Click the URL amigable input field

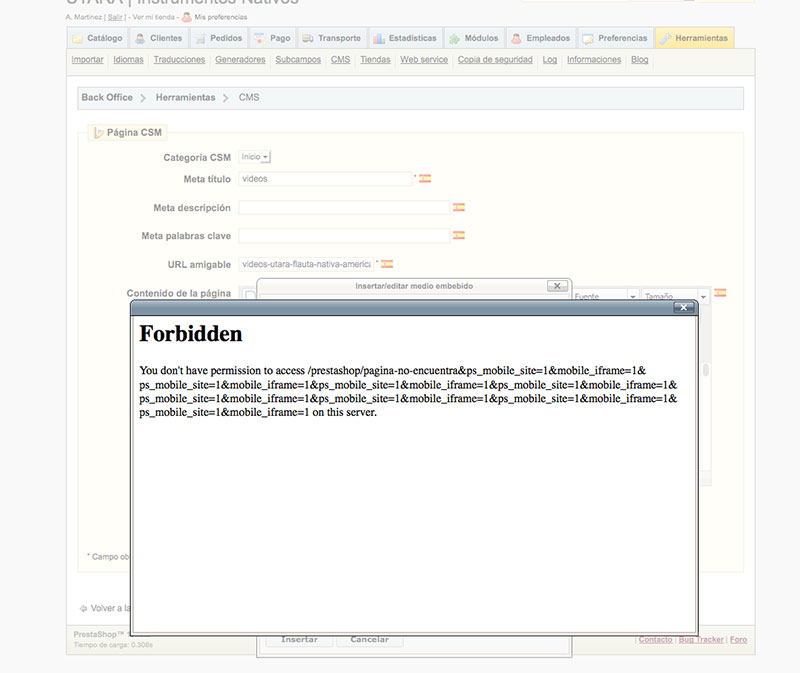[306, 264]
